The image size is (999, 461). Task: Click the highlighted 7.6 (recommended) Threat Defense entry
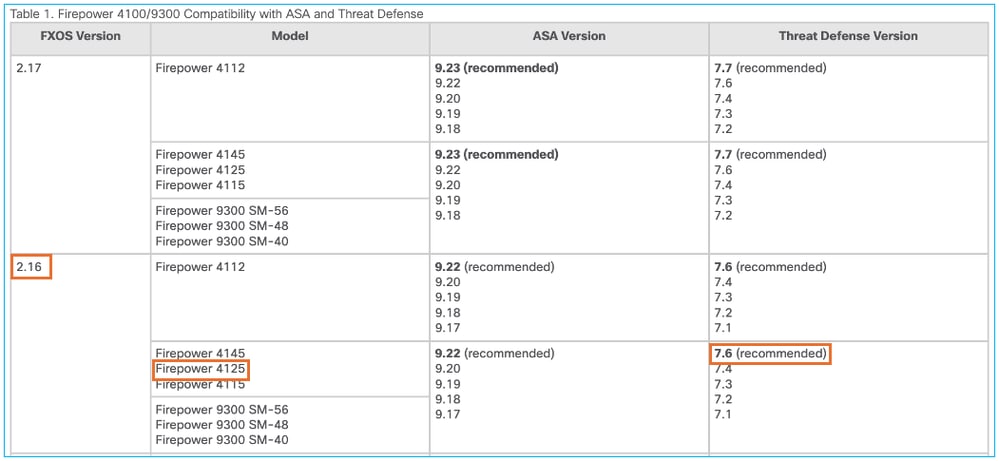[770, 354]
